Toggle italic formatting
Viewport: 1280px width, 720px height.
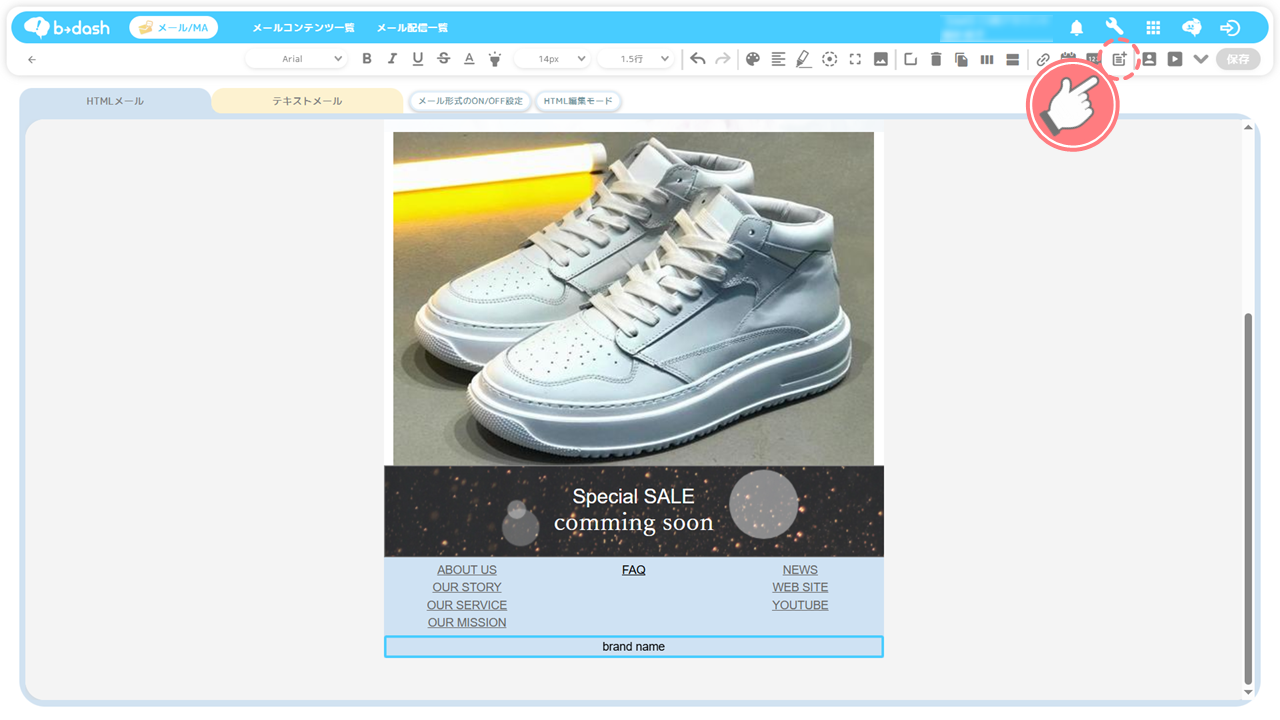click(392, 59)
